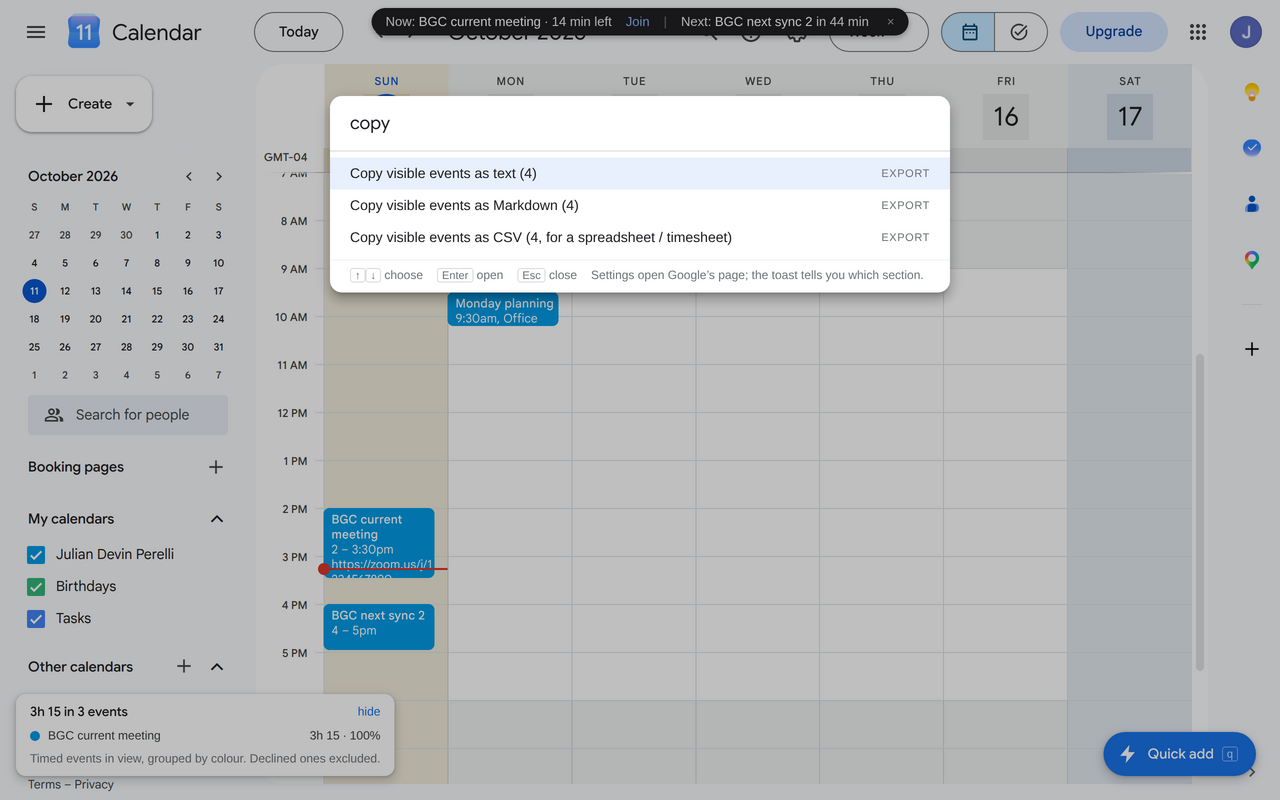Click the Search for people field

[128, 415]
